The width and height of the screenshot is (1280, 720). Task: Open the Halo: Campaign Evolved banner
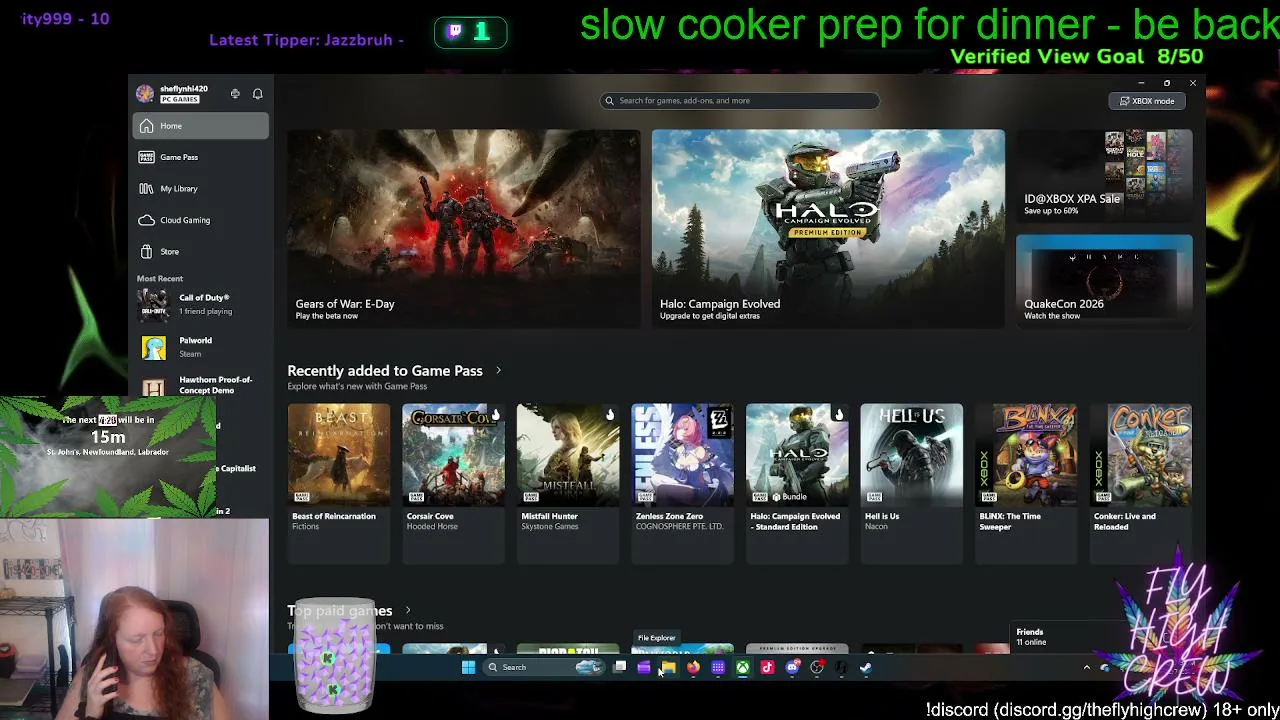click(x=828, y=228)
